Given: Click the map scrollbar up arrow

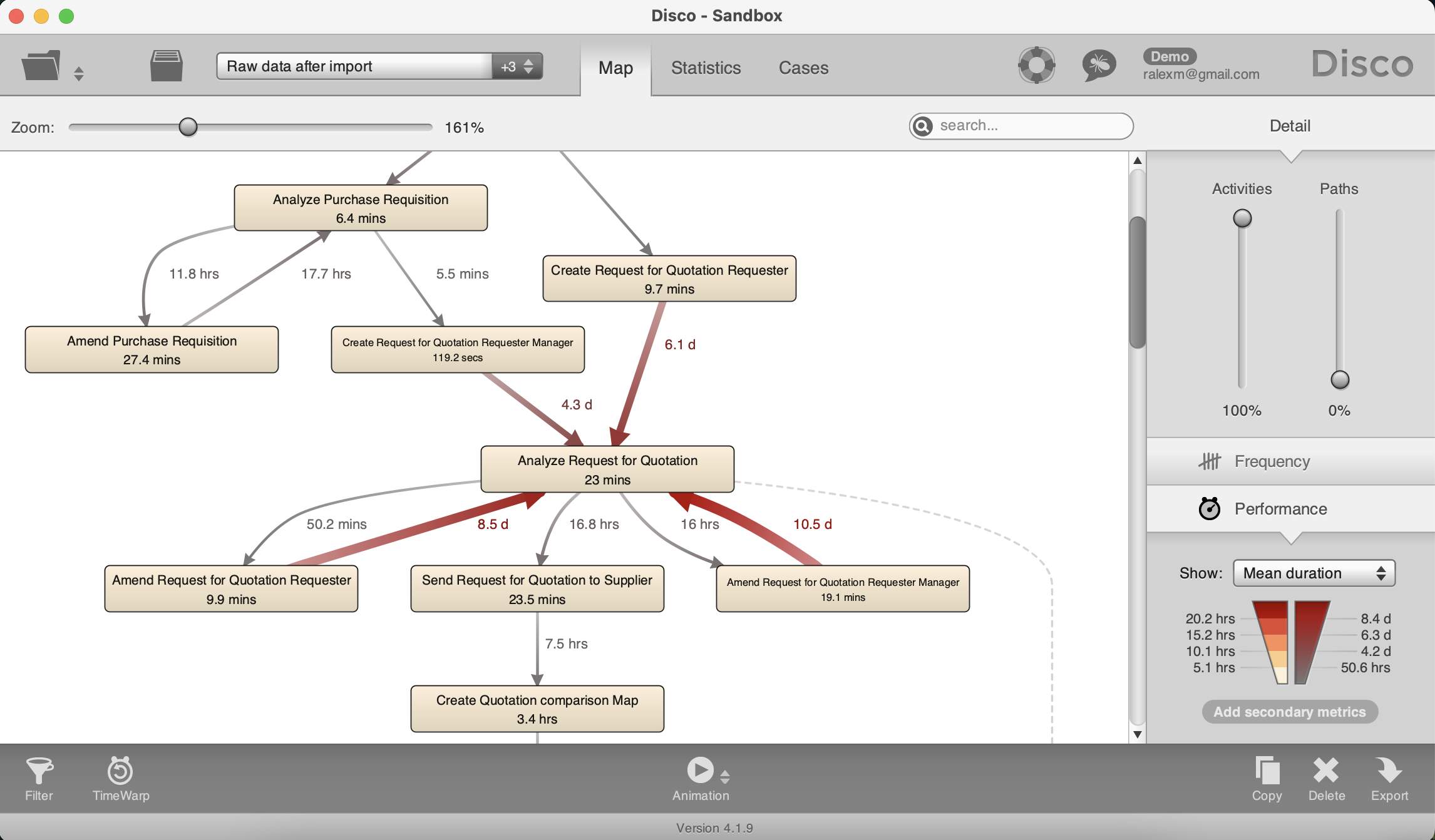Looking at the screenshot, I should pos(1138,160).
